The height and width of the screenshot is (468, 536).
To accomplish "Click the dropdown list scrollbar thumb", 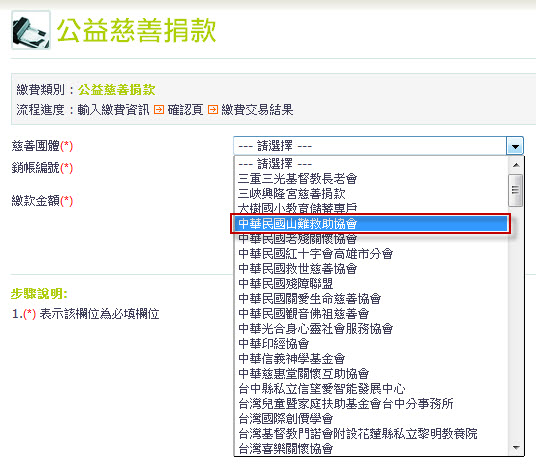I will [x=515, y=190].
